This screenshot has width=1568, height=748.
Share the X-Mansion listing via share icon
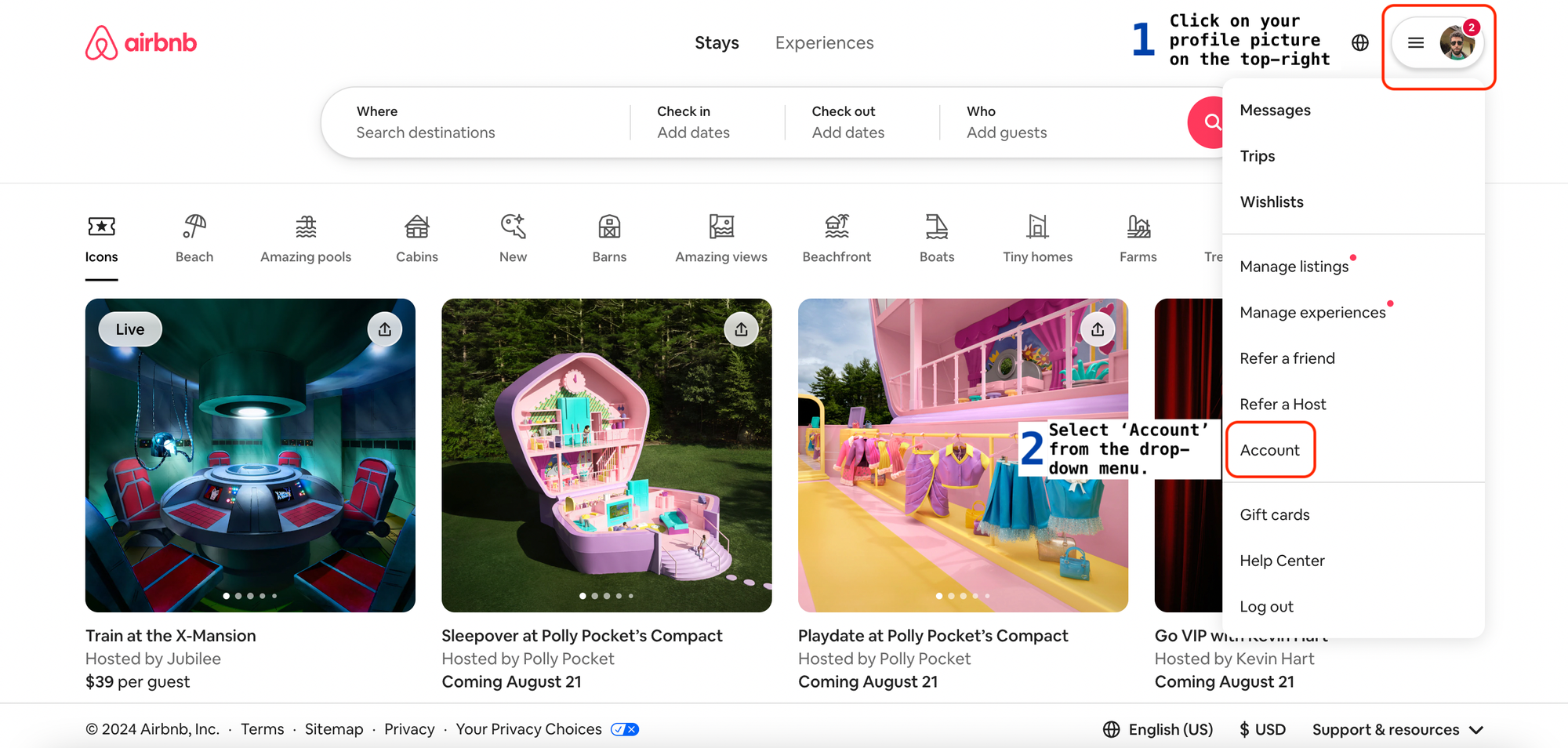(385, 329)
